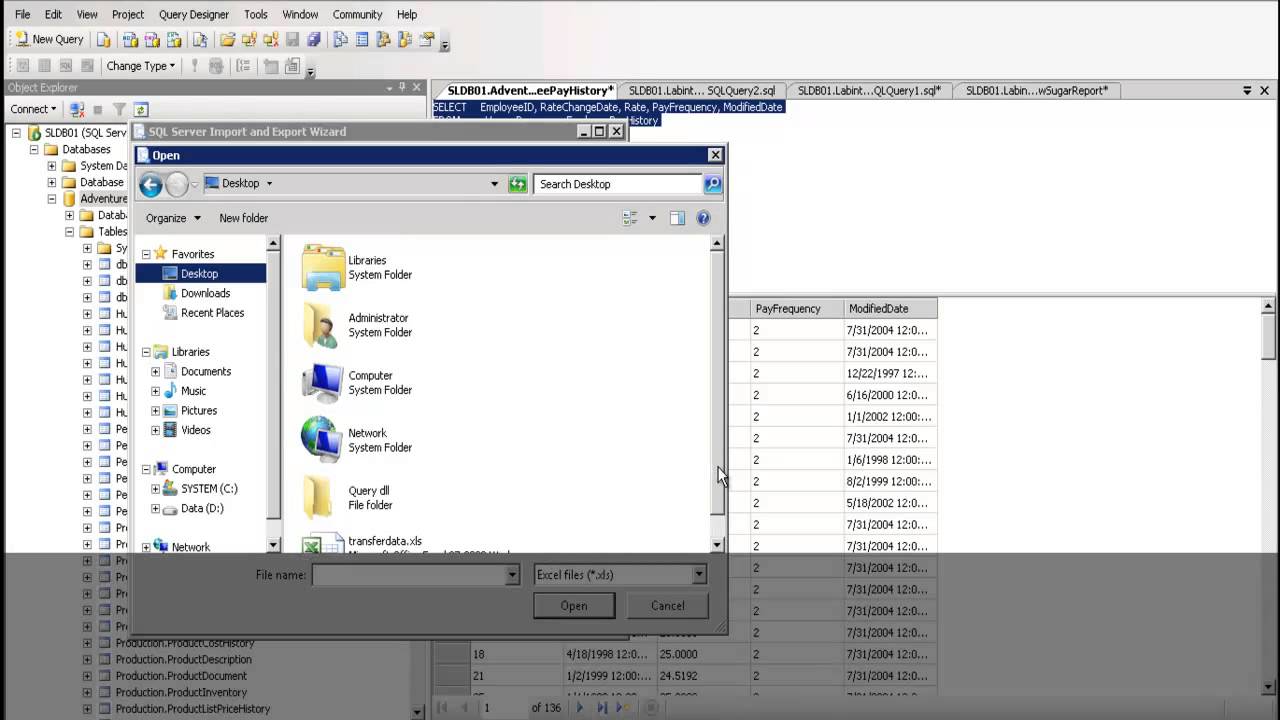Image resolution: width=1280 pixels, height=720 pixels.
Task: Click the Forward arrow in Open dialog
Action: click(177, 184)
